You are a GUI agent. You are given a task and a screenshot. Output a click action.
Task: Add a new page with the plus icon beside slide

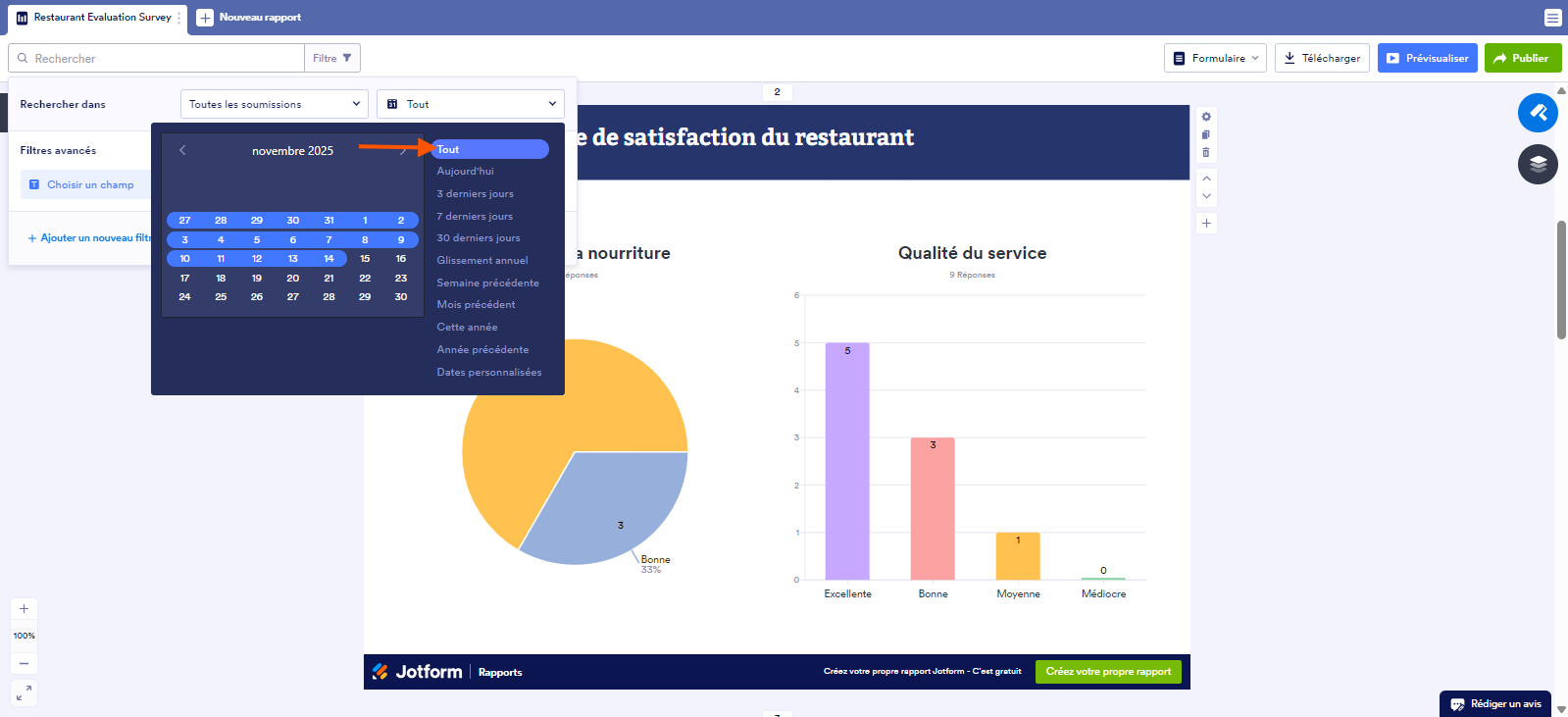(1206, 223)
